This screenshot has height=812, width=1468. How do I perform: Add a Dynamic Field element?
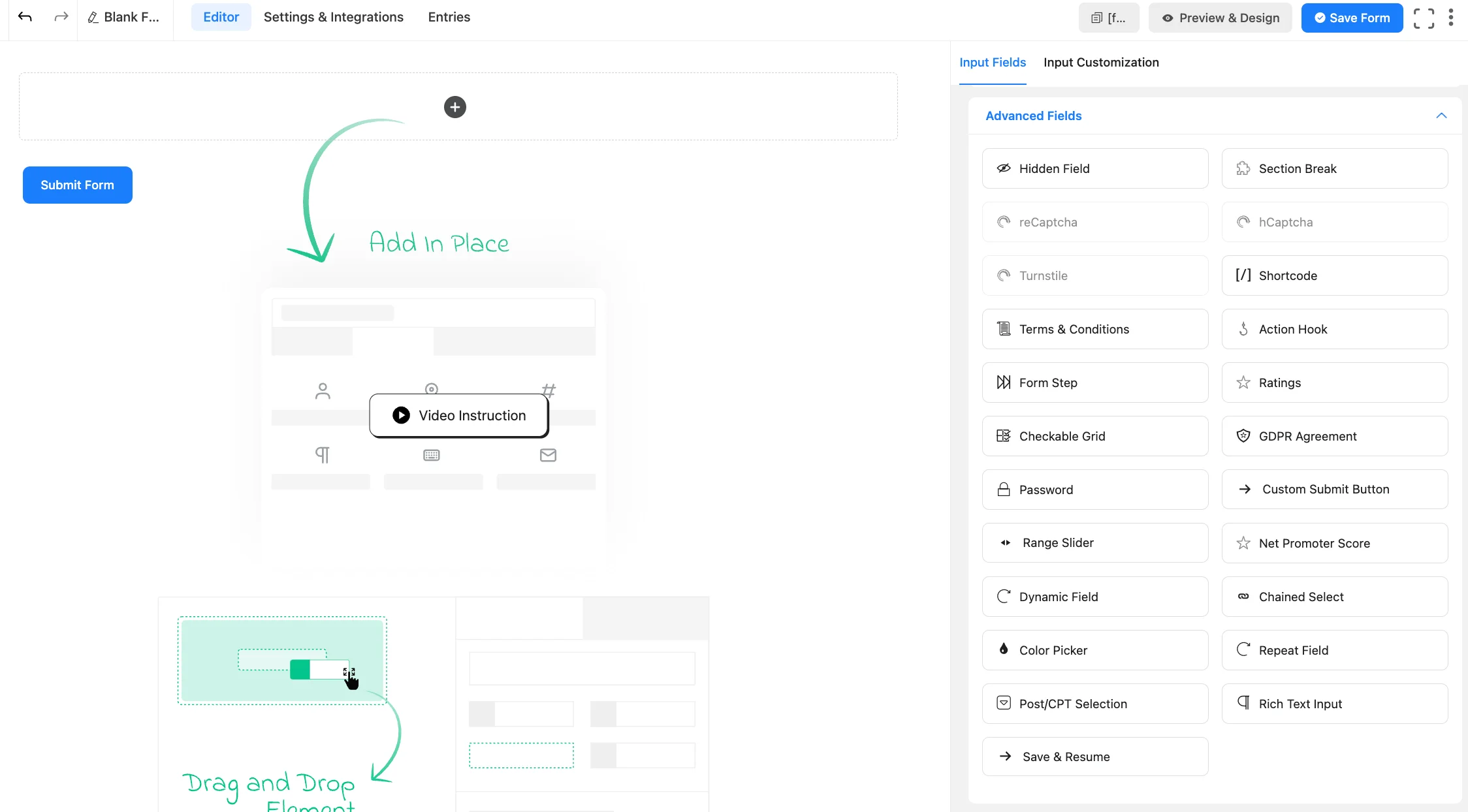coord(1095,597)
